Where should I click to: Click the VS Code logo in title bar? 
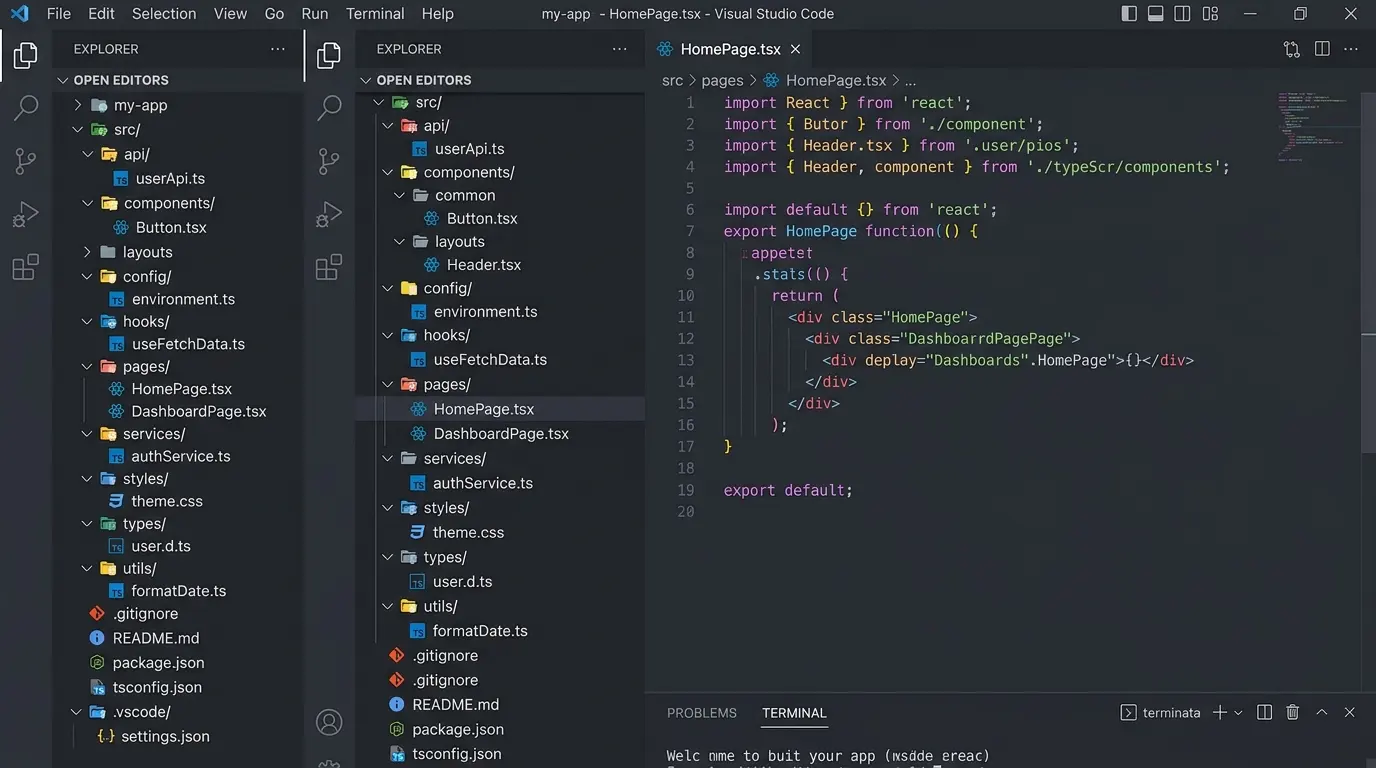(x=19, y=14)
